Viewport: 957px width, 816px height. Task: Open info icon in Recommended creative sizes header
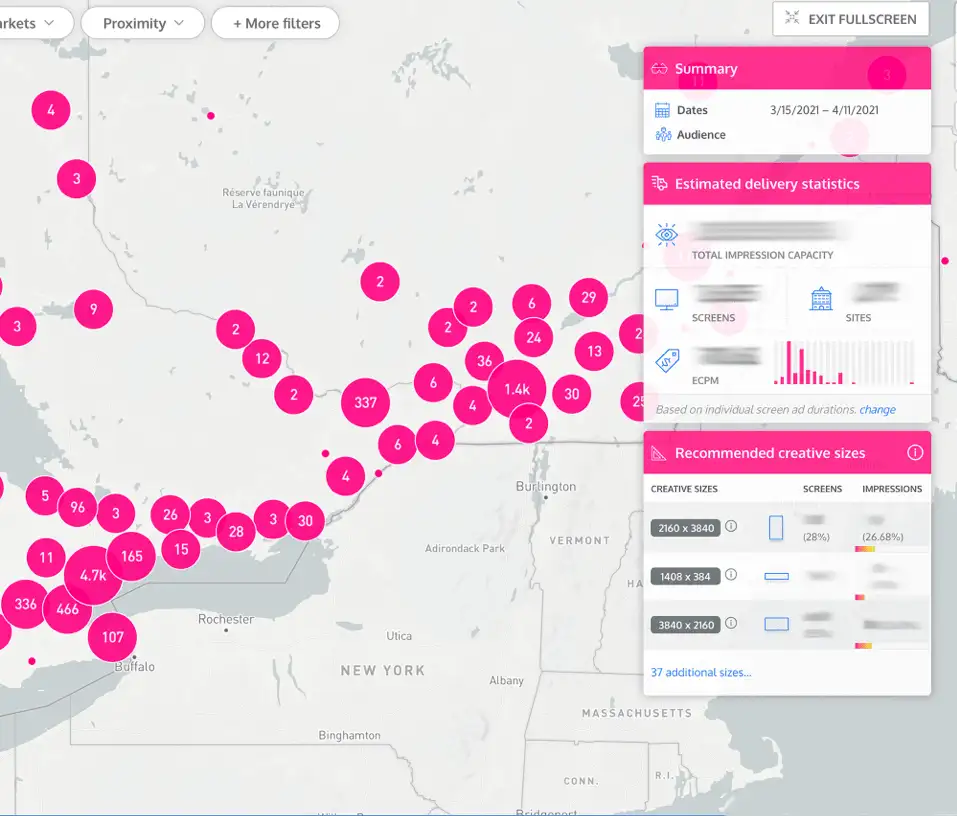pyautogui.click(x=915, y=453)
